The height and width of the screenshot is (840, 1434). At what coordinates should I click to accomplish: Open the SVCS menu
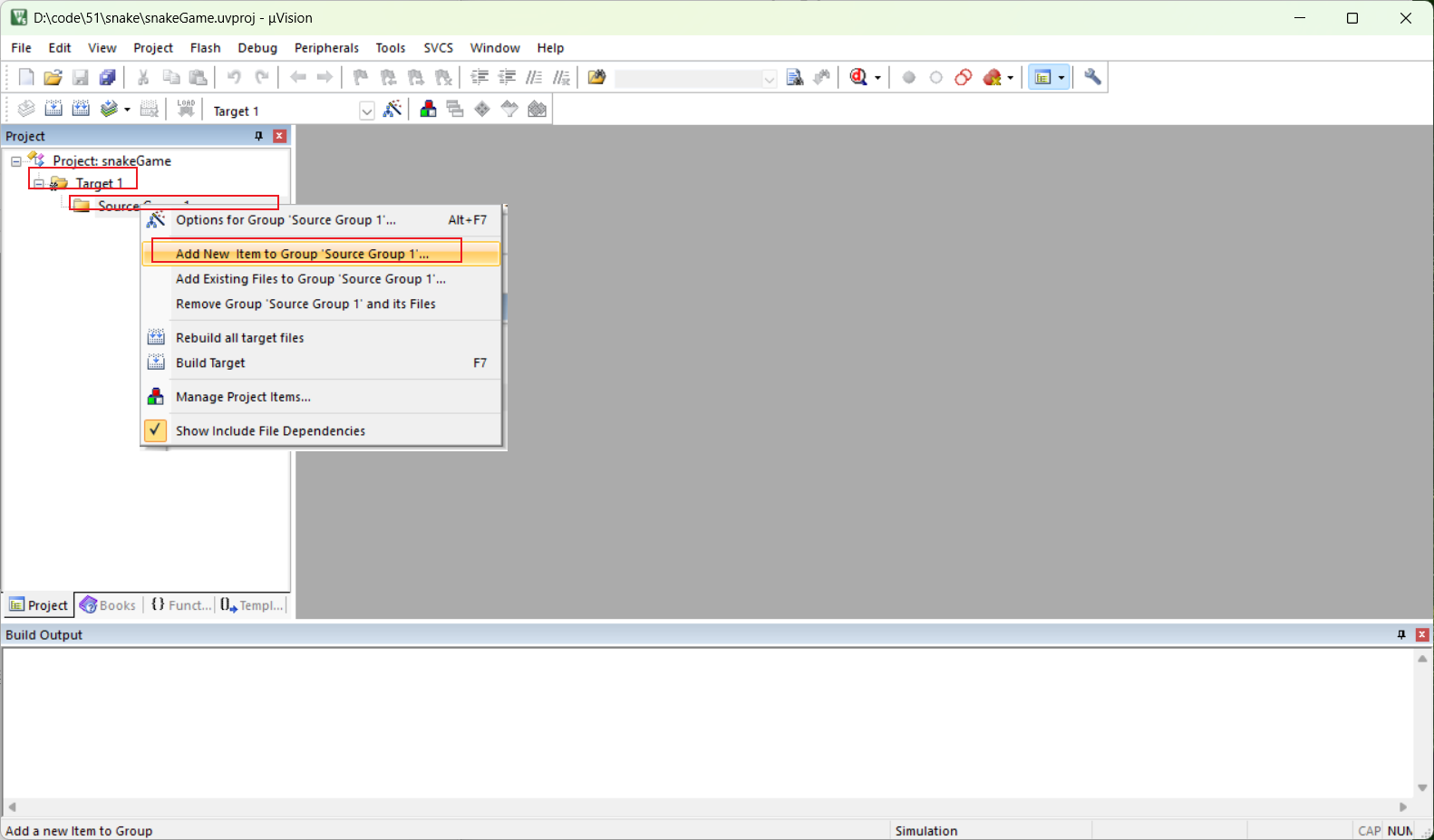coord(438,48)
